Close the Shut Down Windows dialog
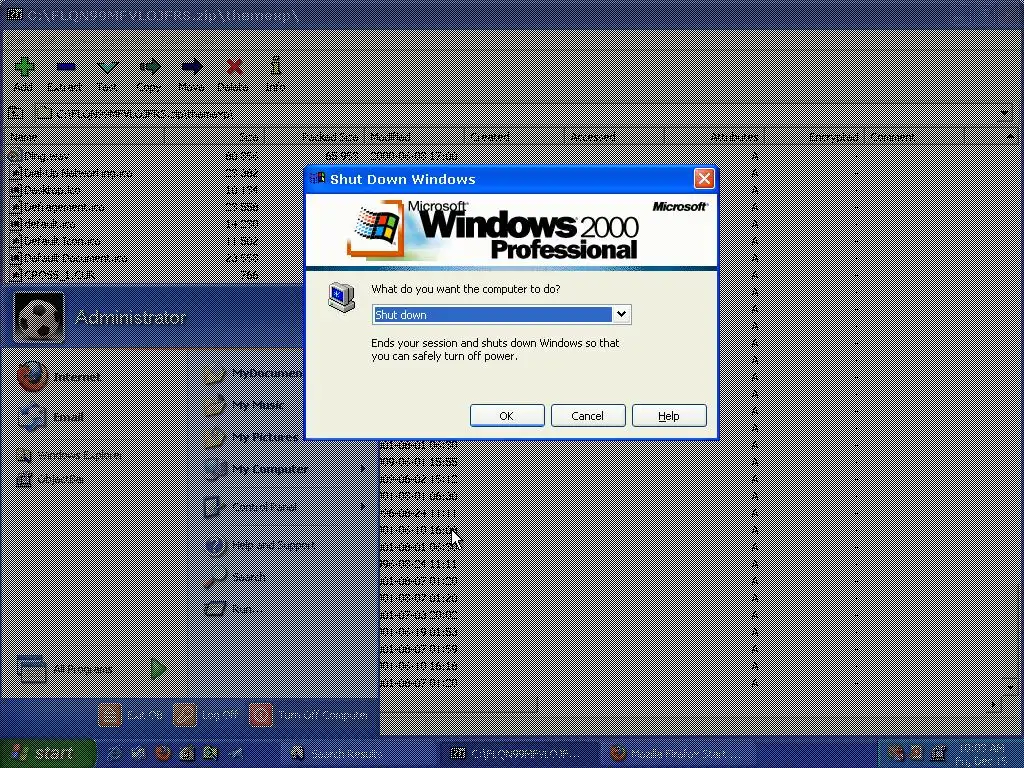Screen dimensions: 1024x768 703,178
